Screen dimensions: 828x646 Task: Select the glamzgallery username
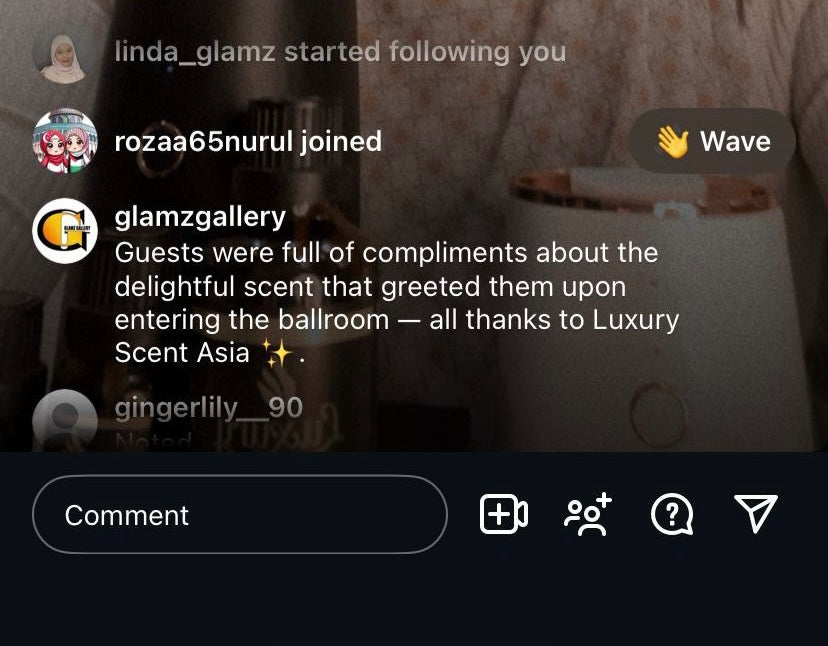200,217
